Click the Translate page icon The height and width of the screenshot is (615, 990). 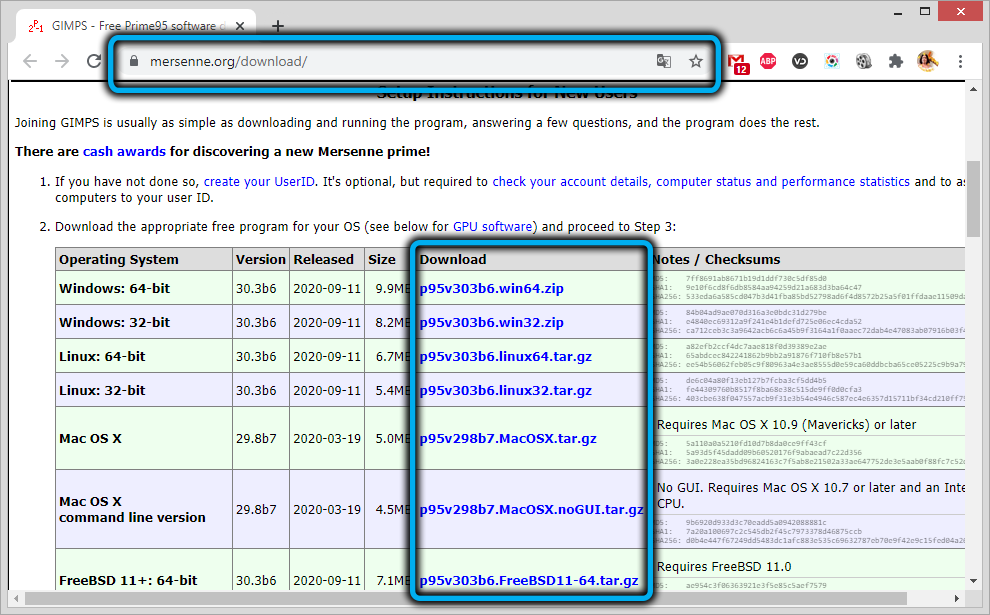664,62
